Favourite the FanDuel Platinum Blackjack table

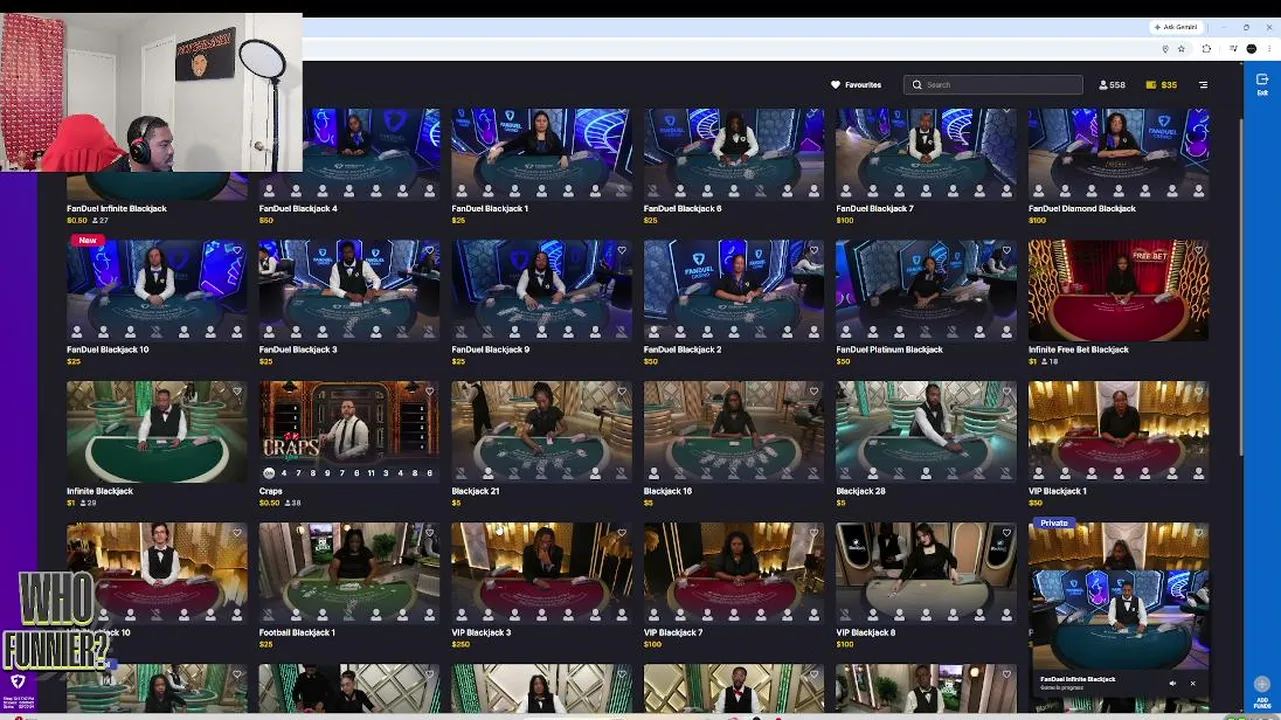click(1006, 251)
